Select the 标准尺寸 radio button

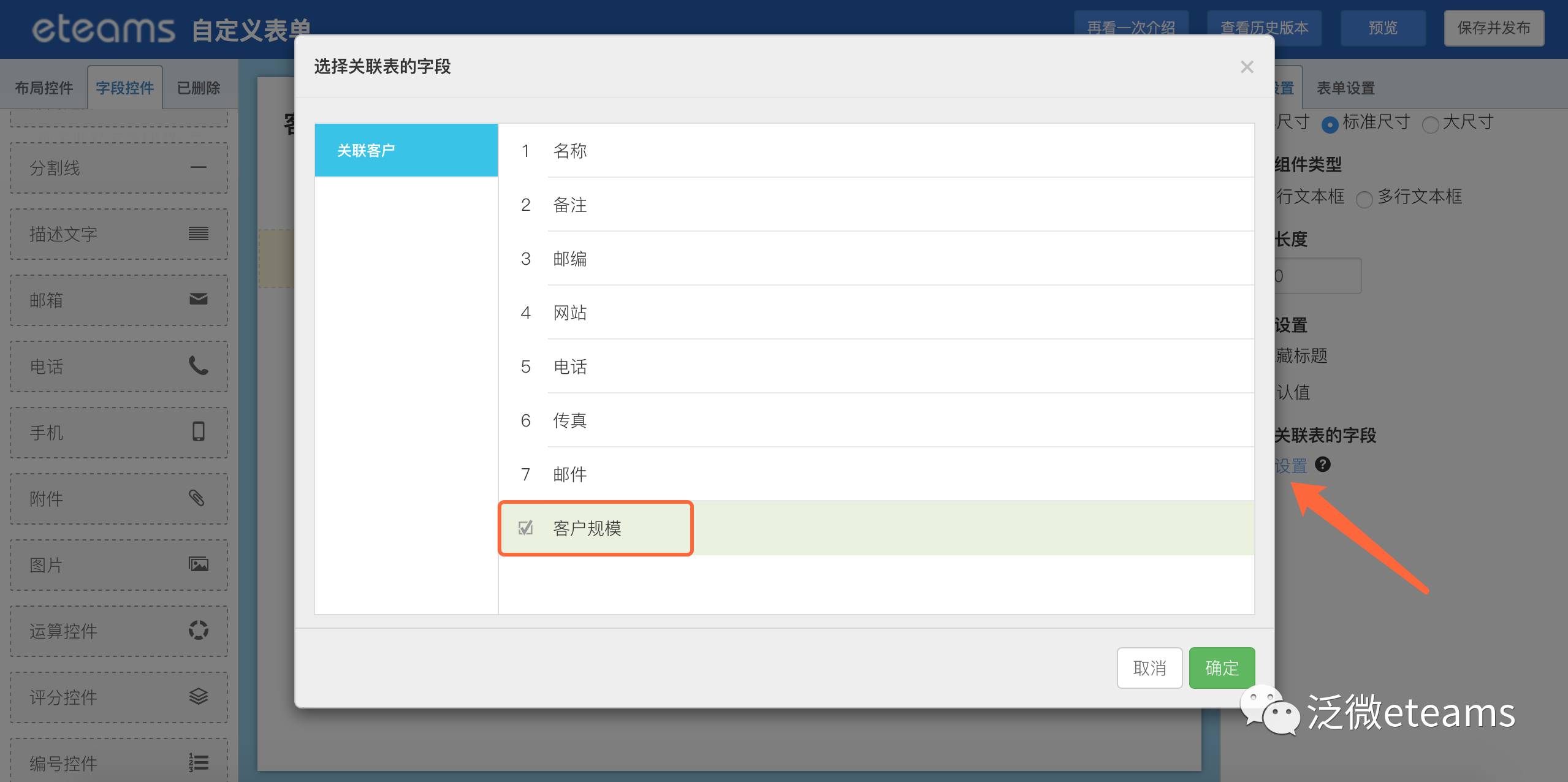click(1329, 125)
